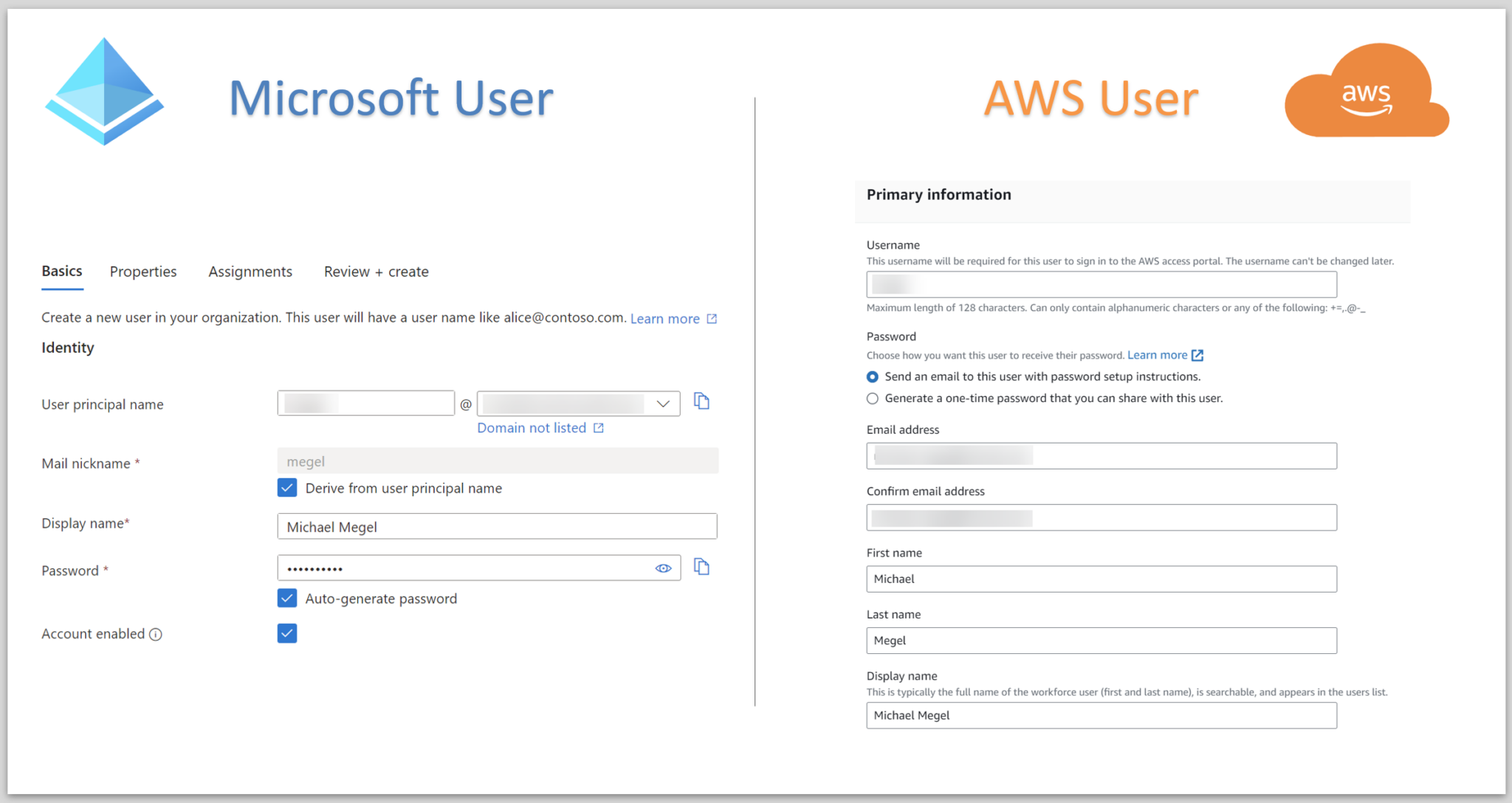Click the Account enabled info icon
1512x803 pixels.
156,634
